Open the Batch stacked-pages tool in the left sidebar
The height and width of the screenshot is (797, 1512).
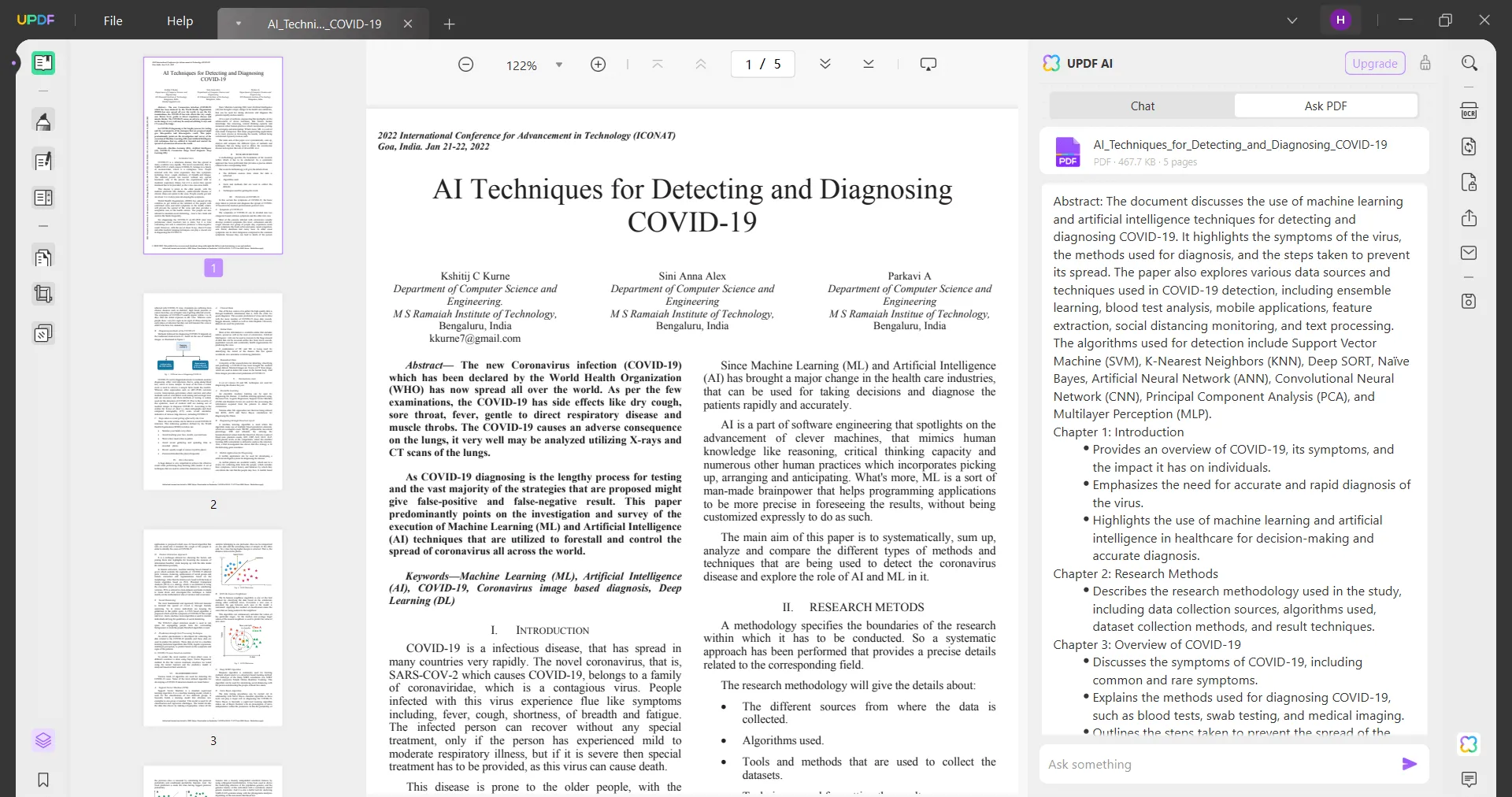(x=43, y=334)
